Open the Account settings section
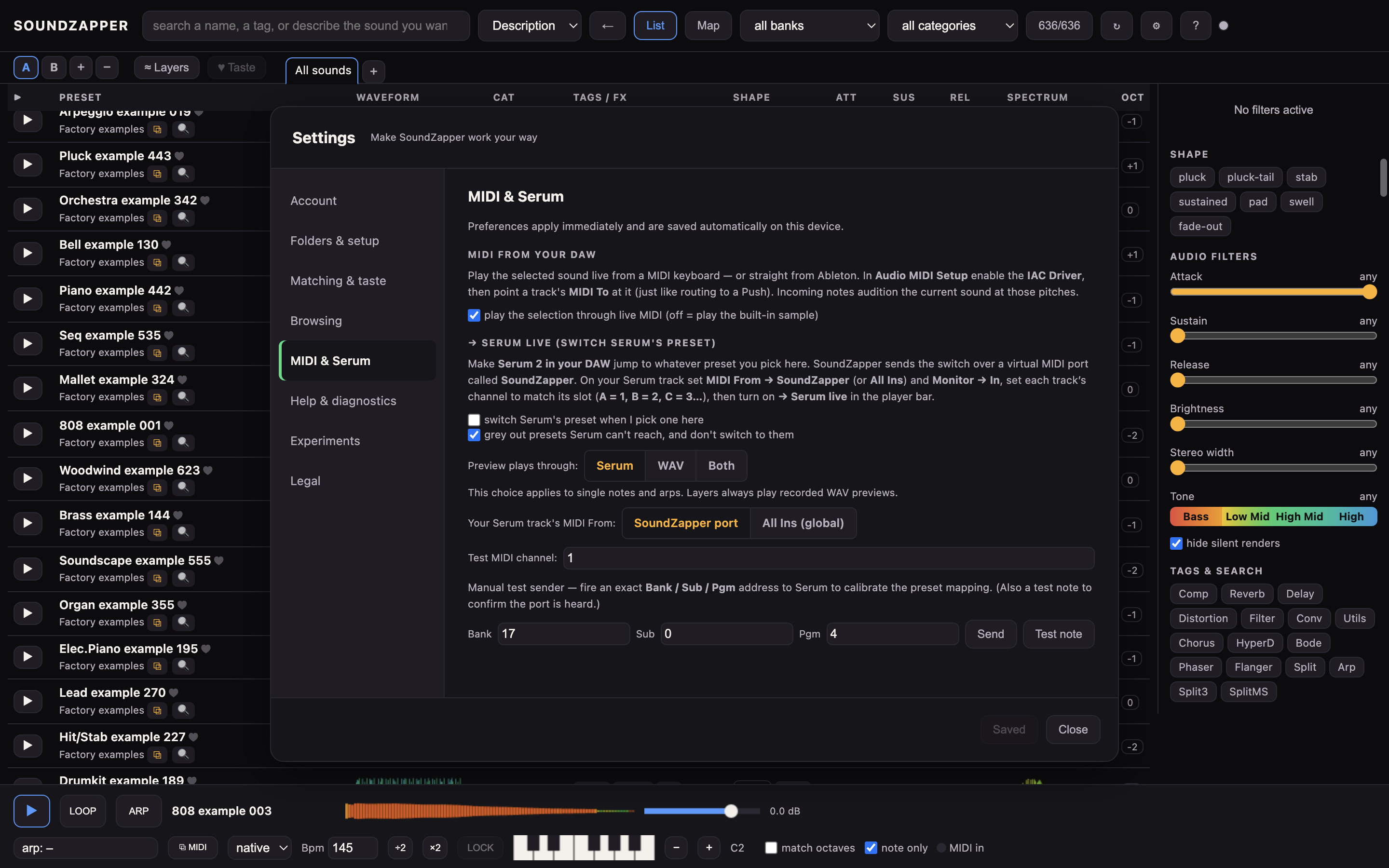Viewport: 1389px width, 868px height. pyautogui.click(x=357, y=201)
